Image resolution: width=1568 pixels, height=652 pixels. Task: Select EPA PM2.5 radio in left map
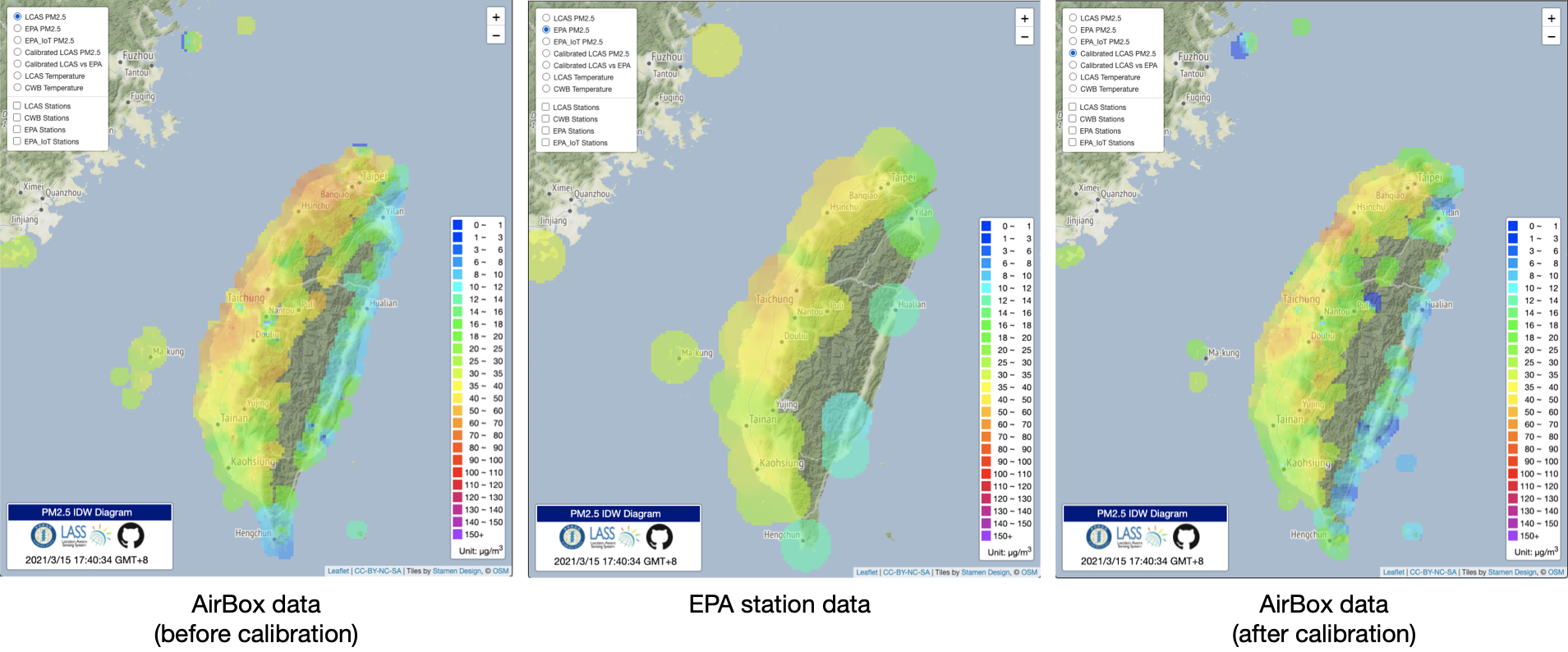17,28
